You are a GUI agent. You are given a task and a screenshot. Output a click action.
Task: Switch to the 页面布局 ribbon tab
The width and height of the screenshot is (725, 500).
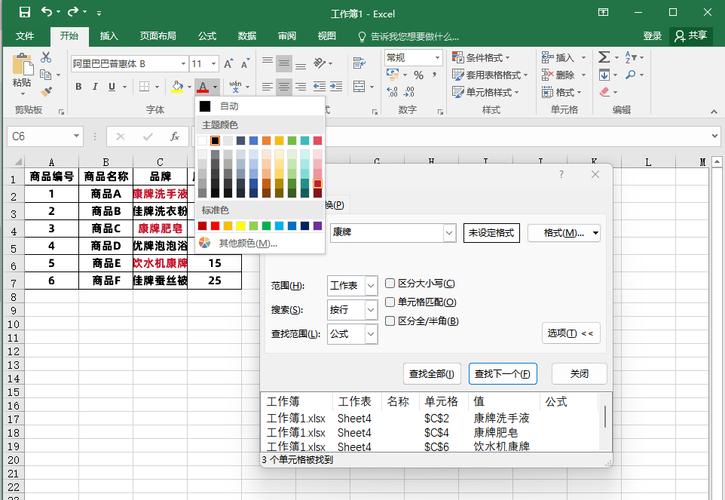click(158, 36)
